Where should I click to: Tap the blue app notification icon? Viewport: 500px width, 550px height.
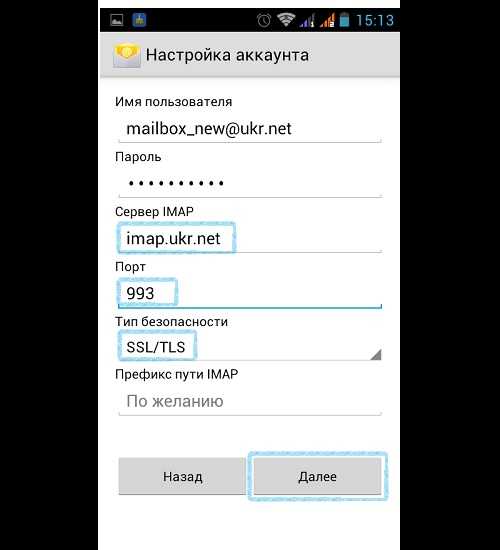139,20
